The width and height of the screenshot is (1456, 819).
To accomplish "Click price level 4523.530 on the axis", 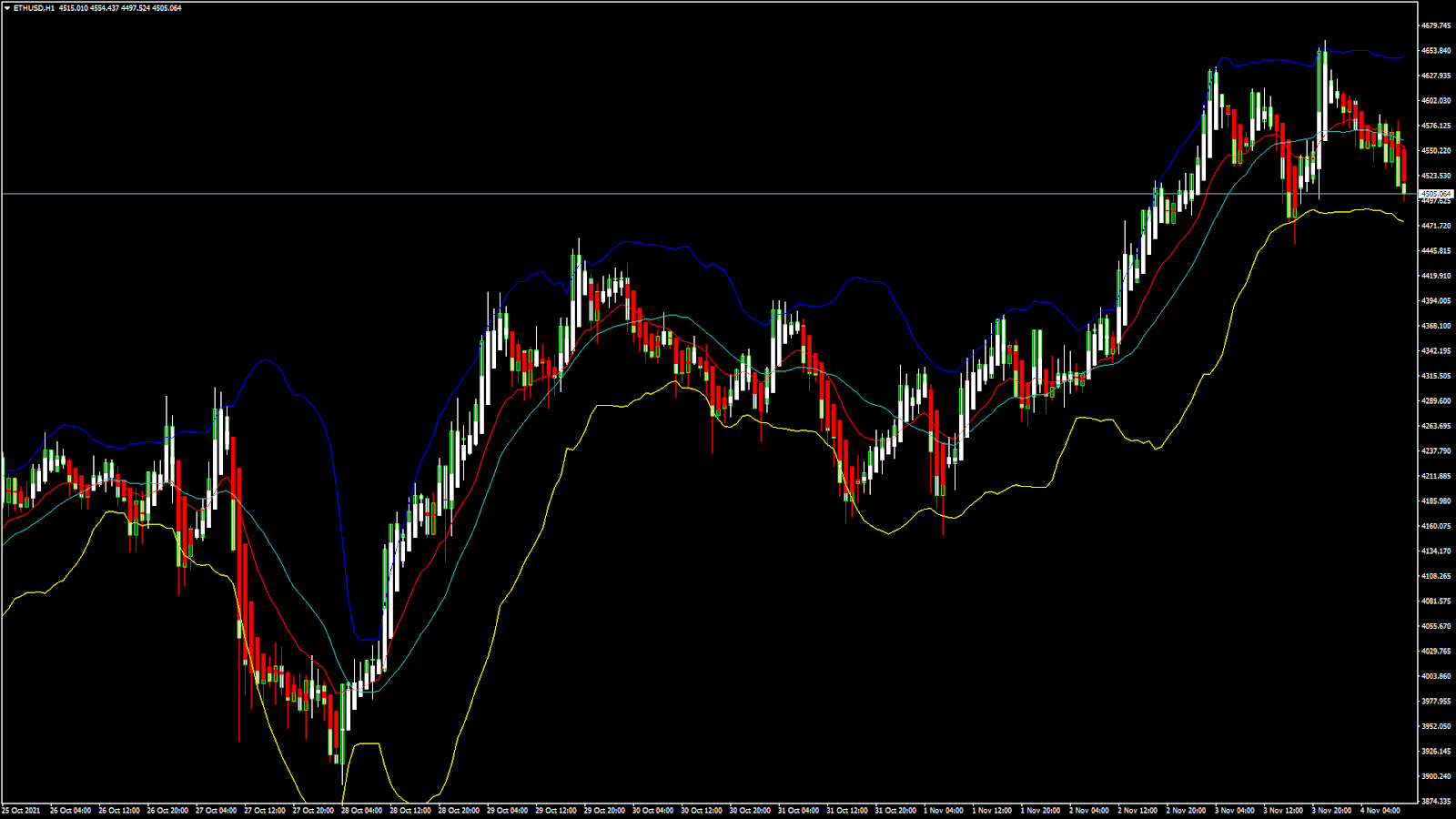I will [1436, 176].
